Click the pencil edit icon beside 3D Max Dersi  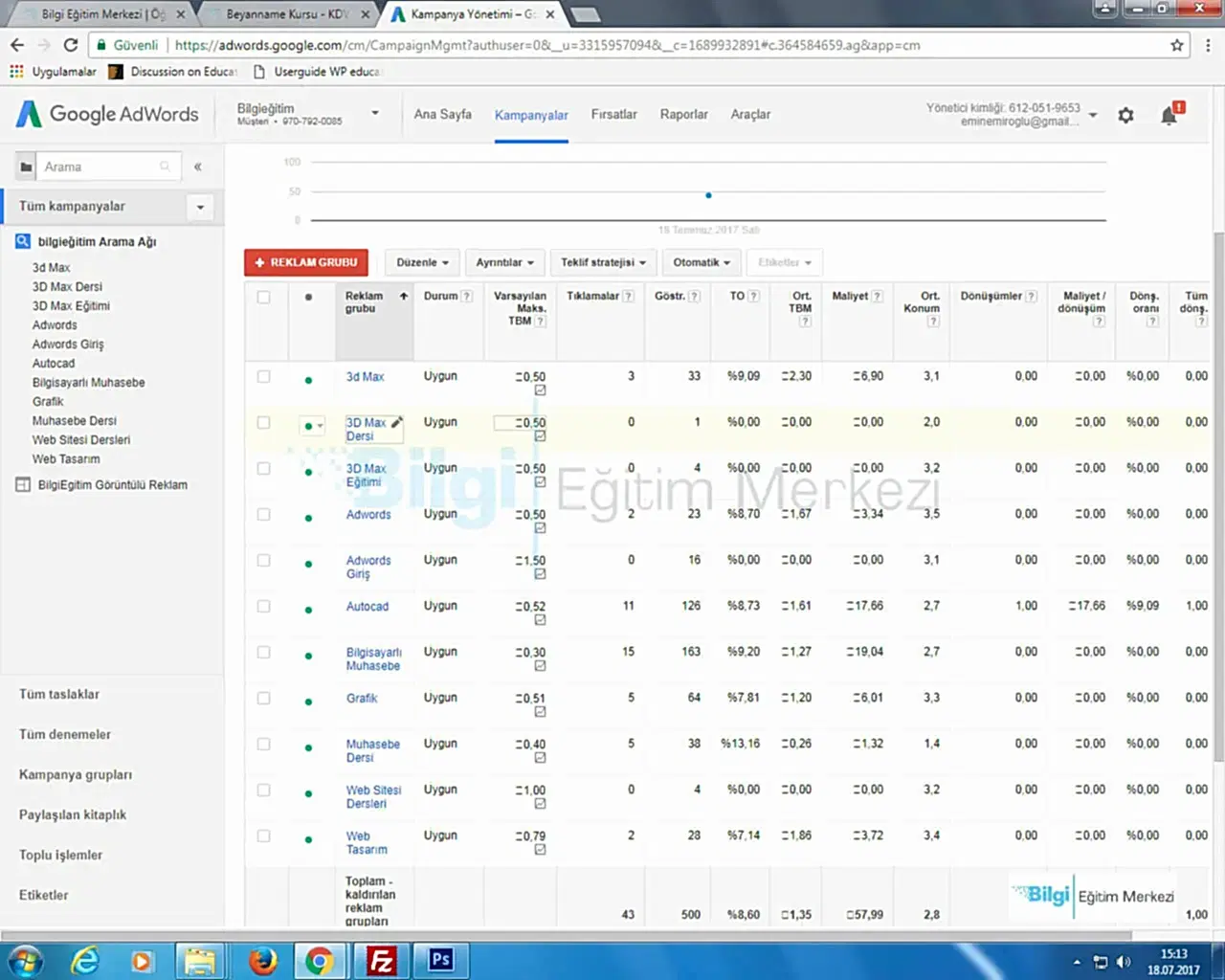click(396, 422)
